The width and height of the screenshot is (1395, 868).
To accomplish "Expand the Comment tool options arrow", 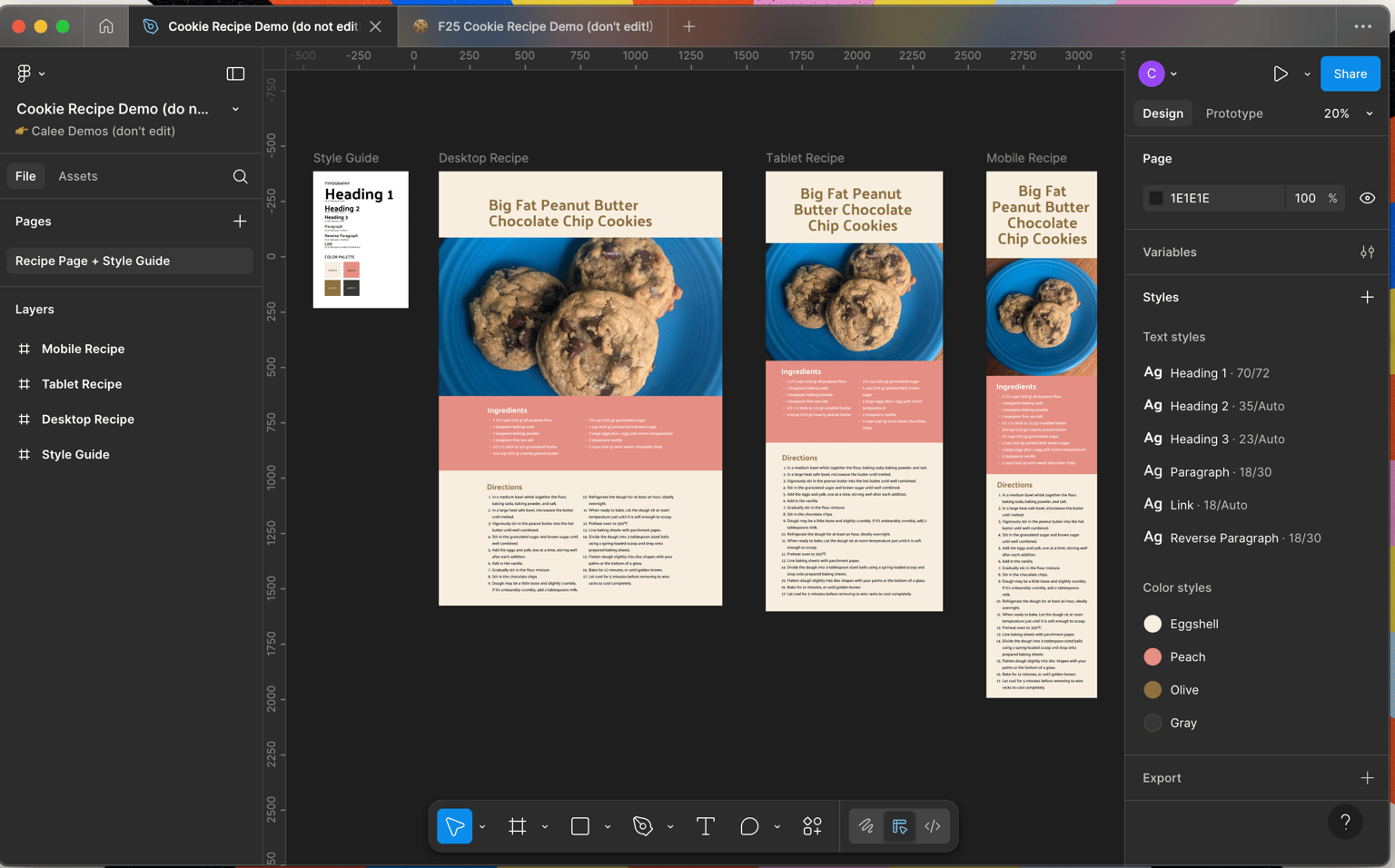I will click(777, 826).
